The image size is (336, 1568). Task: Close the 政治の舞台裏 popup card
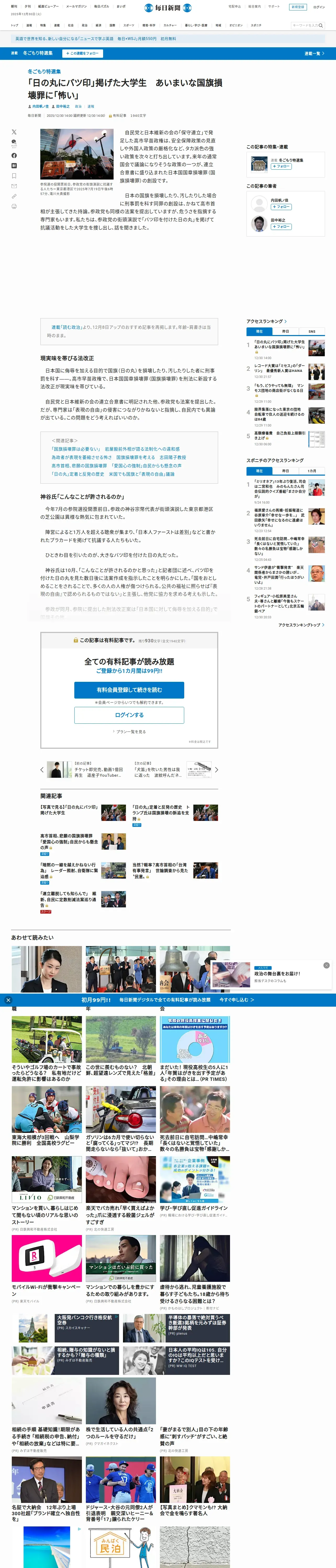click(326, 965)
